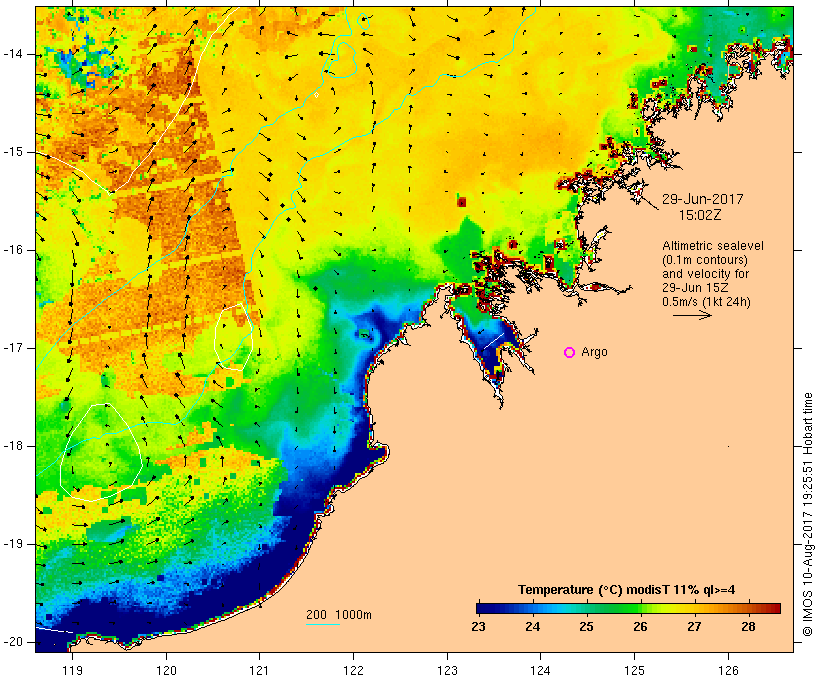Click the IMOS copyright timestamp text
820x680 pixels.
pos(808,515)
